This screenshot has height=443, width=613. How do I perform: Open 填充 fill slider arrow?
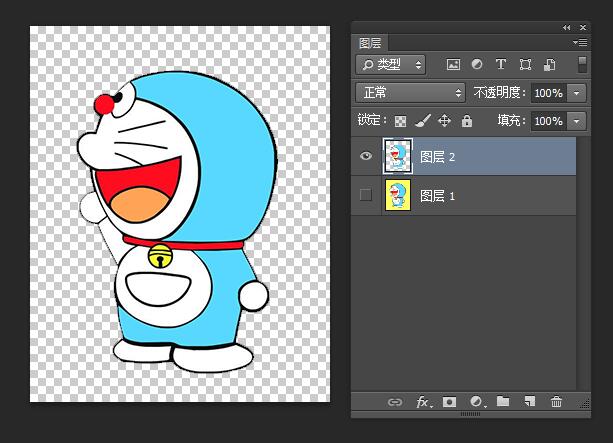[x=576, y=121]
